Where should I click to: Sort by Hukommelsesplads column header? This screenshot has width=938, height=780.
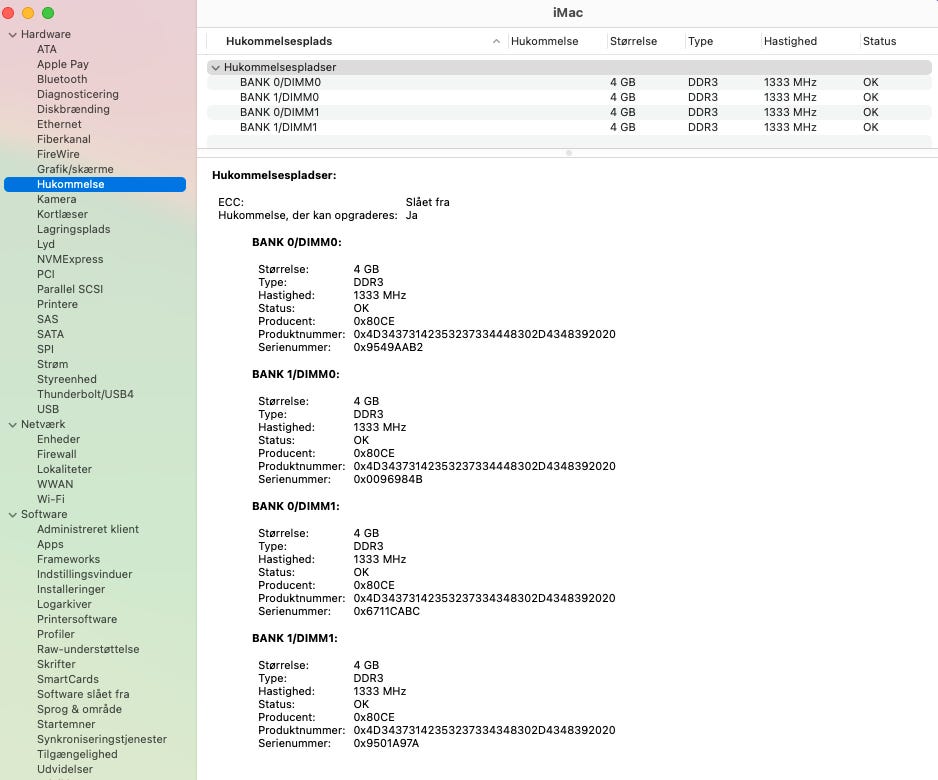[279, 41]
